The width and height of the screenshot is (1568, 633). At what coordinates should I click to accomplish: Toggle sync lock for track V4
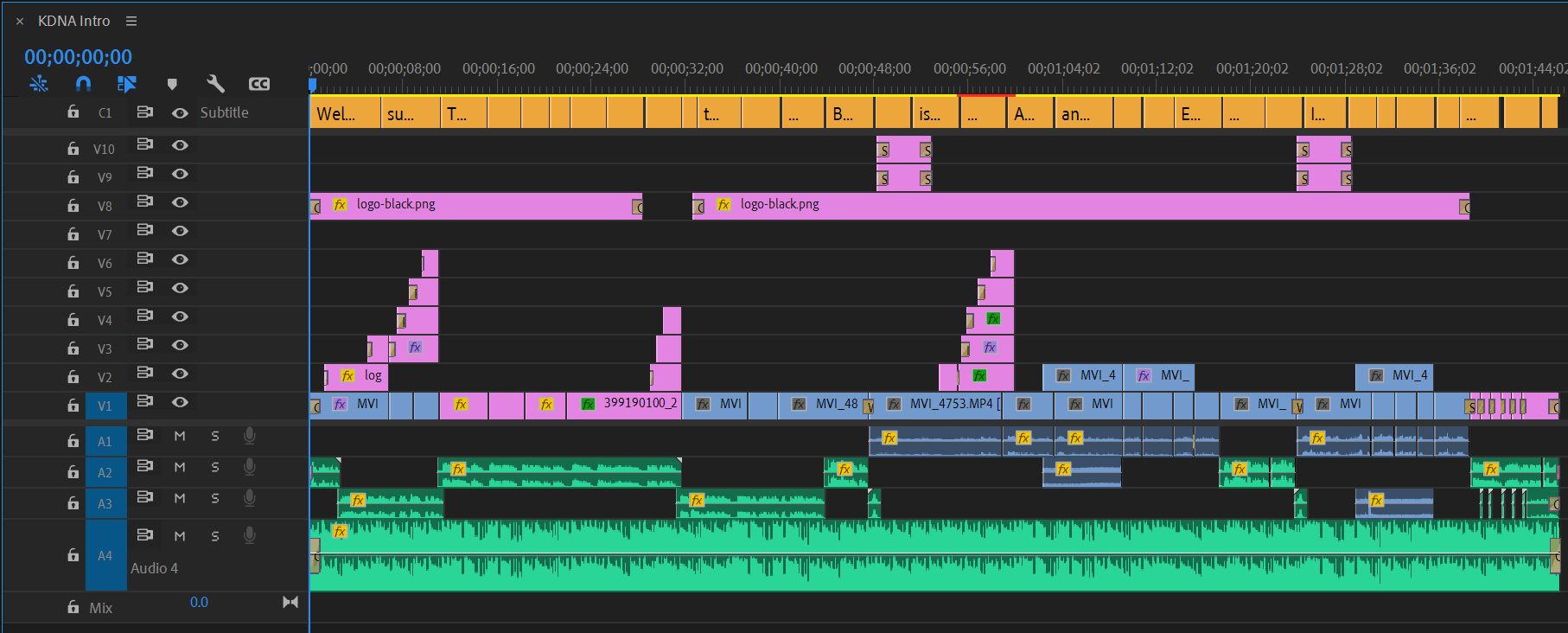click(x=144, y=316)
